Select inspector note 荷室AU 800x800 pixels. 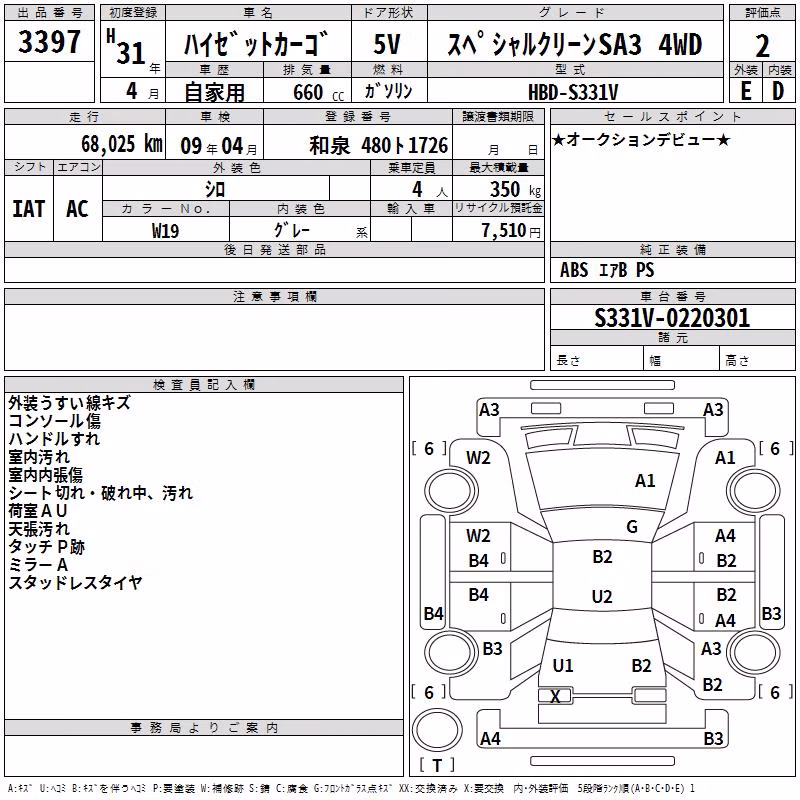coord(38,510)
